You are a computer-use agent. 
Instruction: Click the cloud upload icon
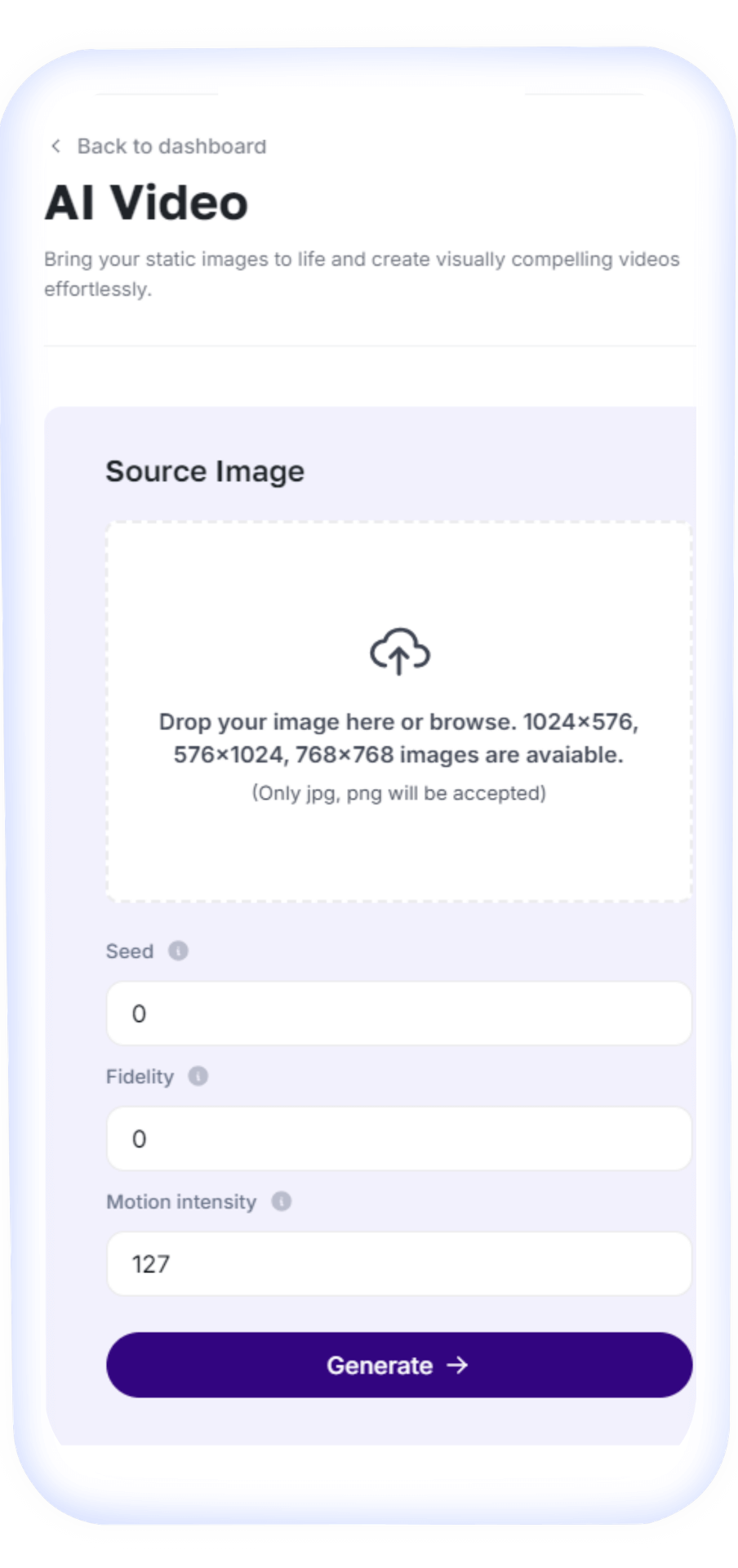tap(399, 651)
